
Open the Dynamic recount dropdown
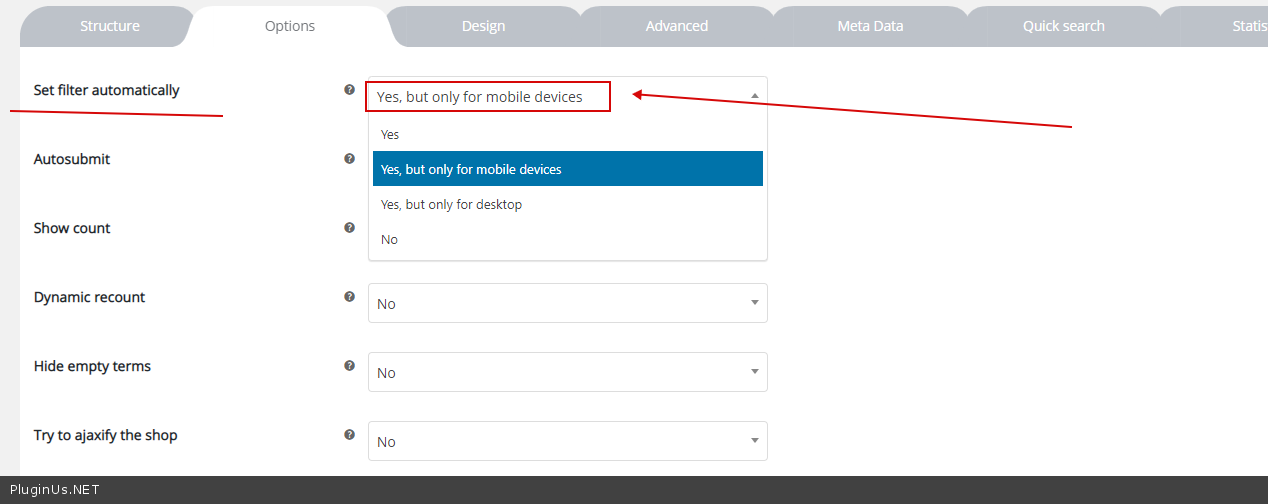pos(567,303)
